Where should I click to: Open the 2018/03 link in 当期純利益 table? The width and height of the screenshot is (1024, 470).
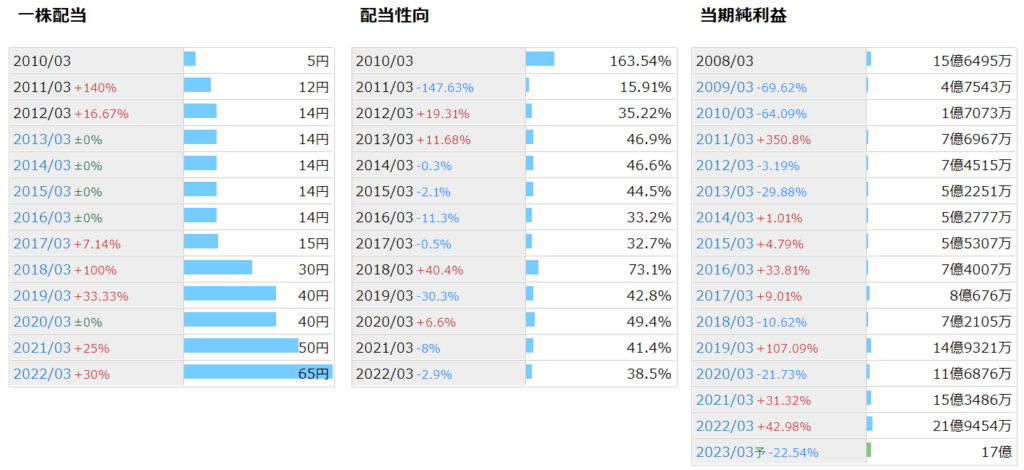point(725,322)
